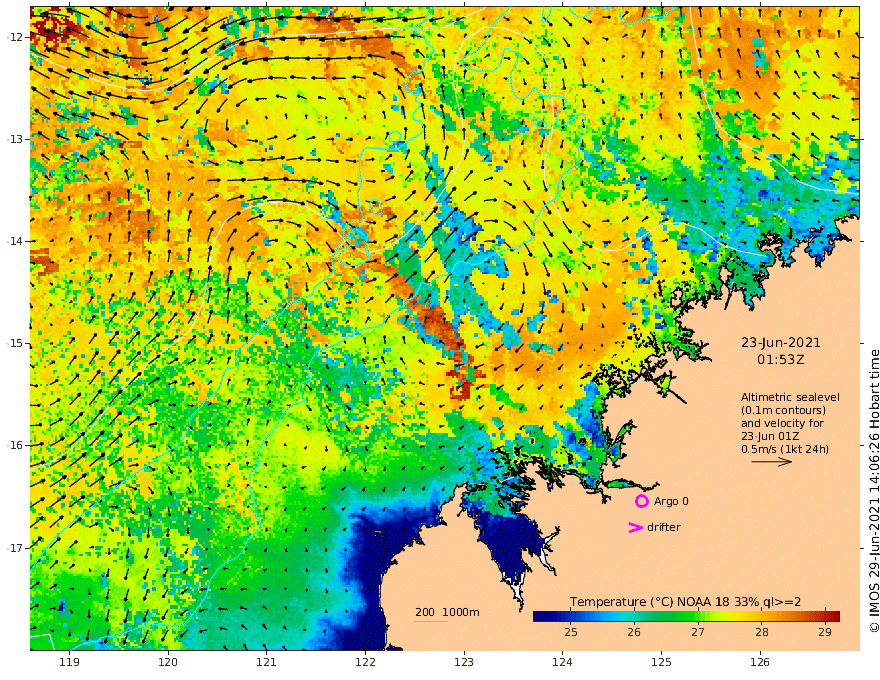
Task: Click the 'and velocity for' caption line
Action: (x=782, y=423)
